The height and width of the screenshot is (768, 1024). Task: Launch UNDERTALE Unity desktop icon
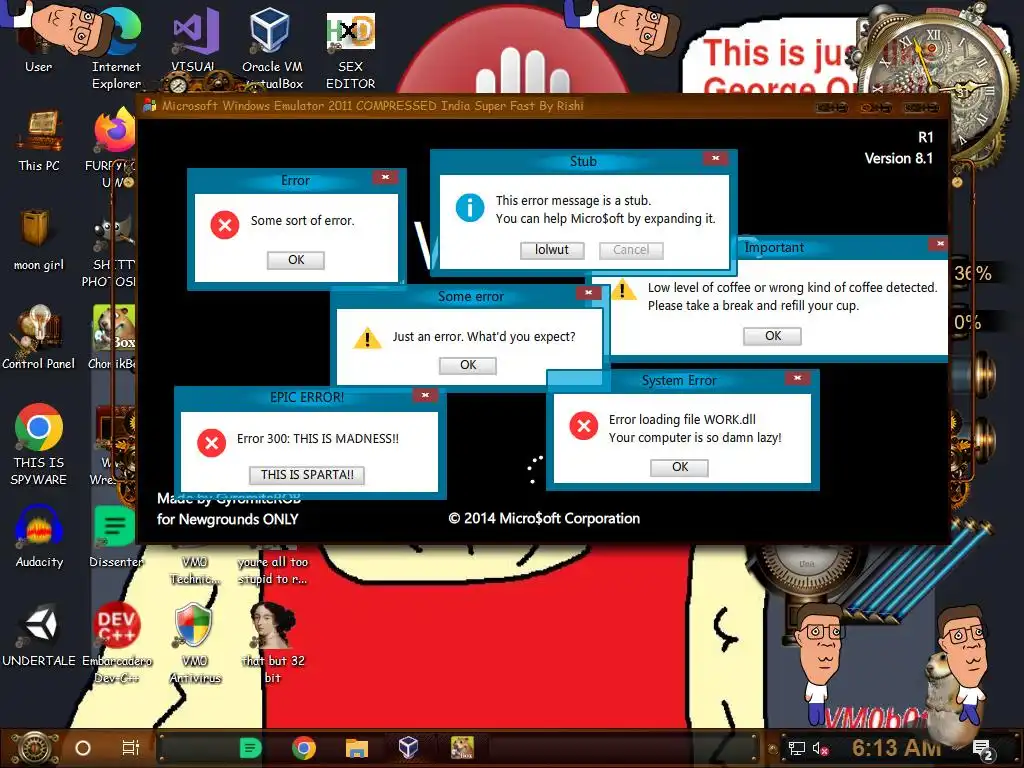point(39,635)
